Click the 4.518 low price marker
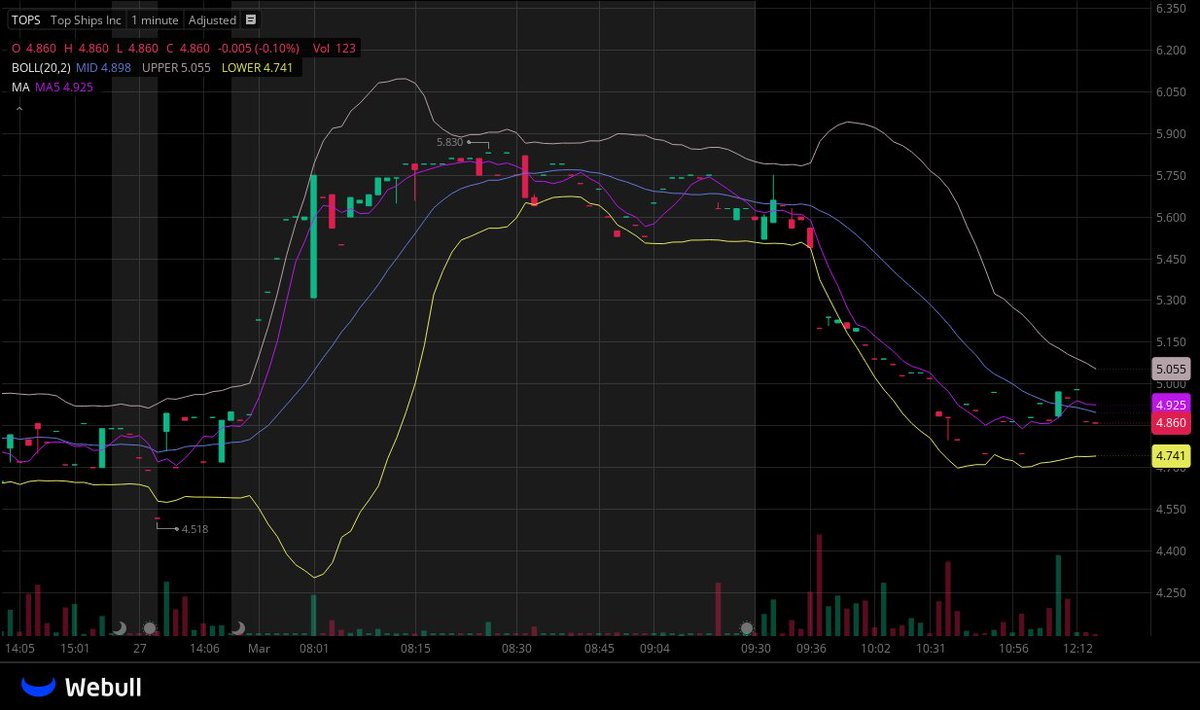This screenshot has width=1200, height=710. 194,529
